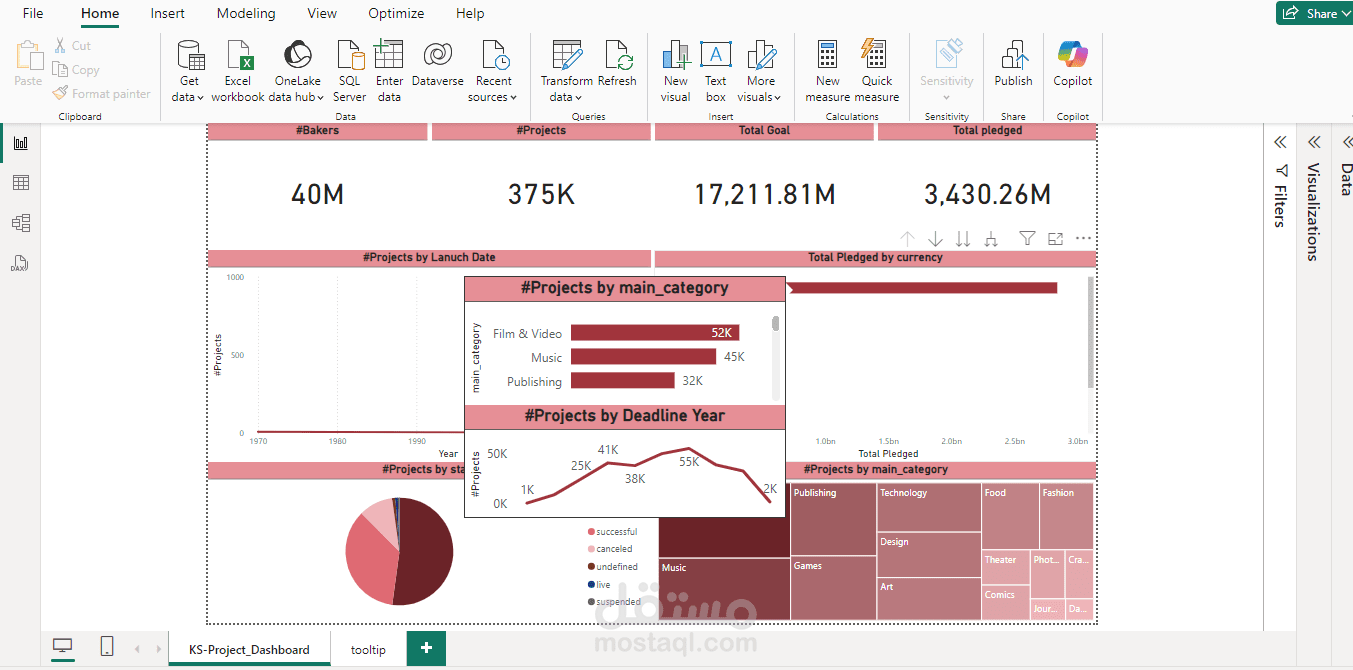The width and height of the screenshot is (1353, 670).
Task: Open Recent sources list
Action: point(493,71)
